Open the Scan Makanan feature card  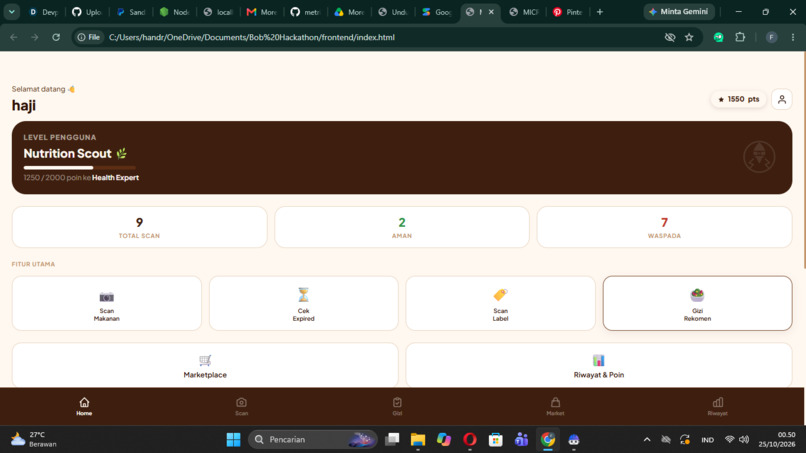106,303
